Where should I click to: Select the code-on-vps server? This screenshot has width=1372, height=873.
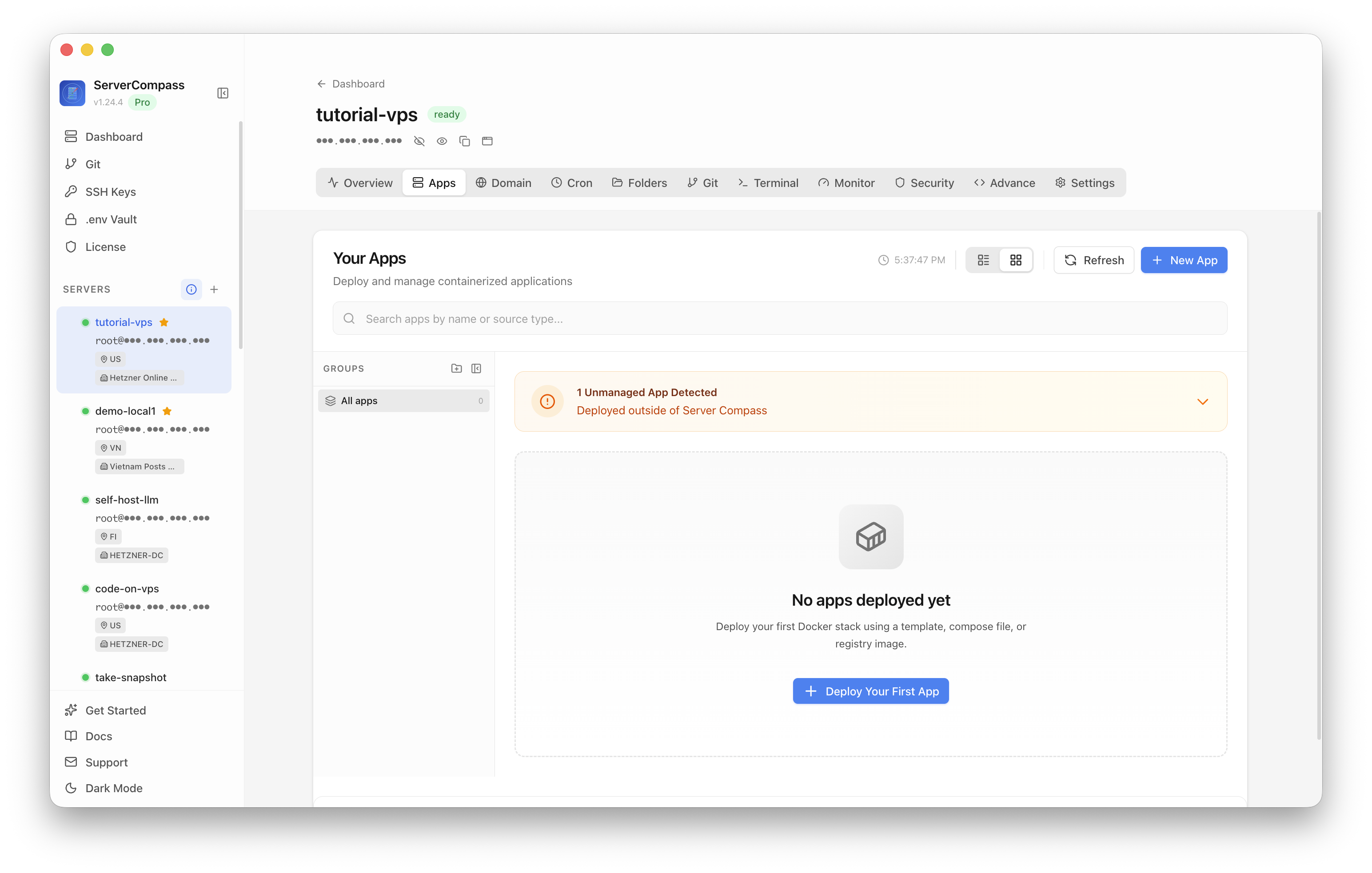(x=144, y=616)
